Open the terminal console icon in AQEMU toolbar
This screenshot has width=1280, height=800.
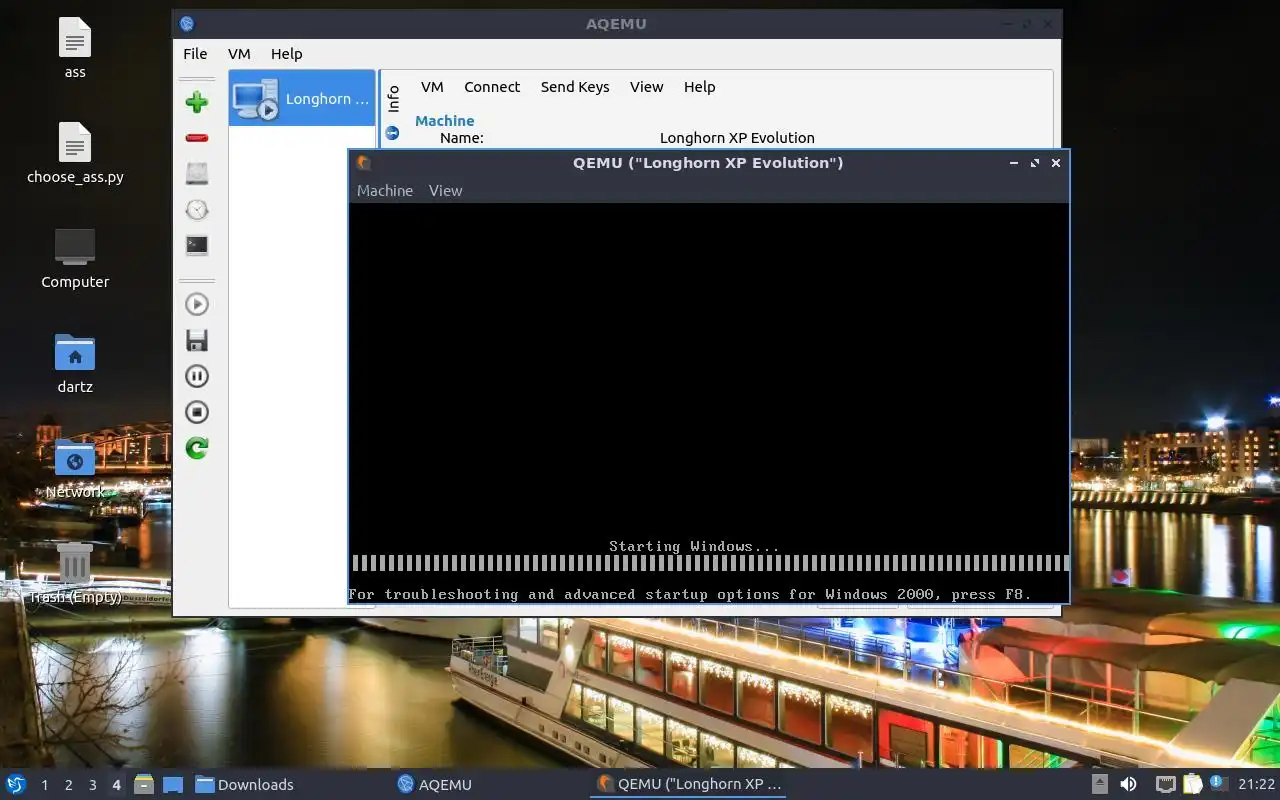197,245
